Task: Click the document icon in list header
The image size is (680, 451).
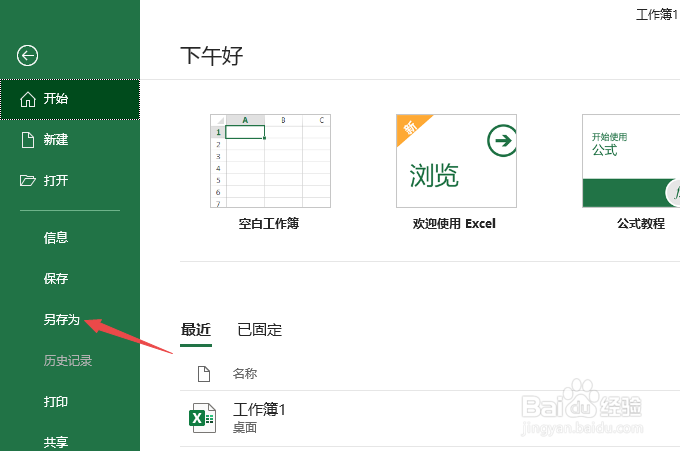Action: [204, 374]
